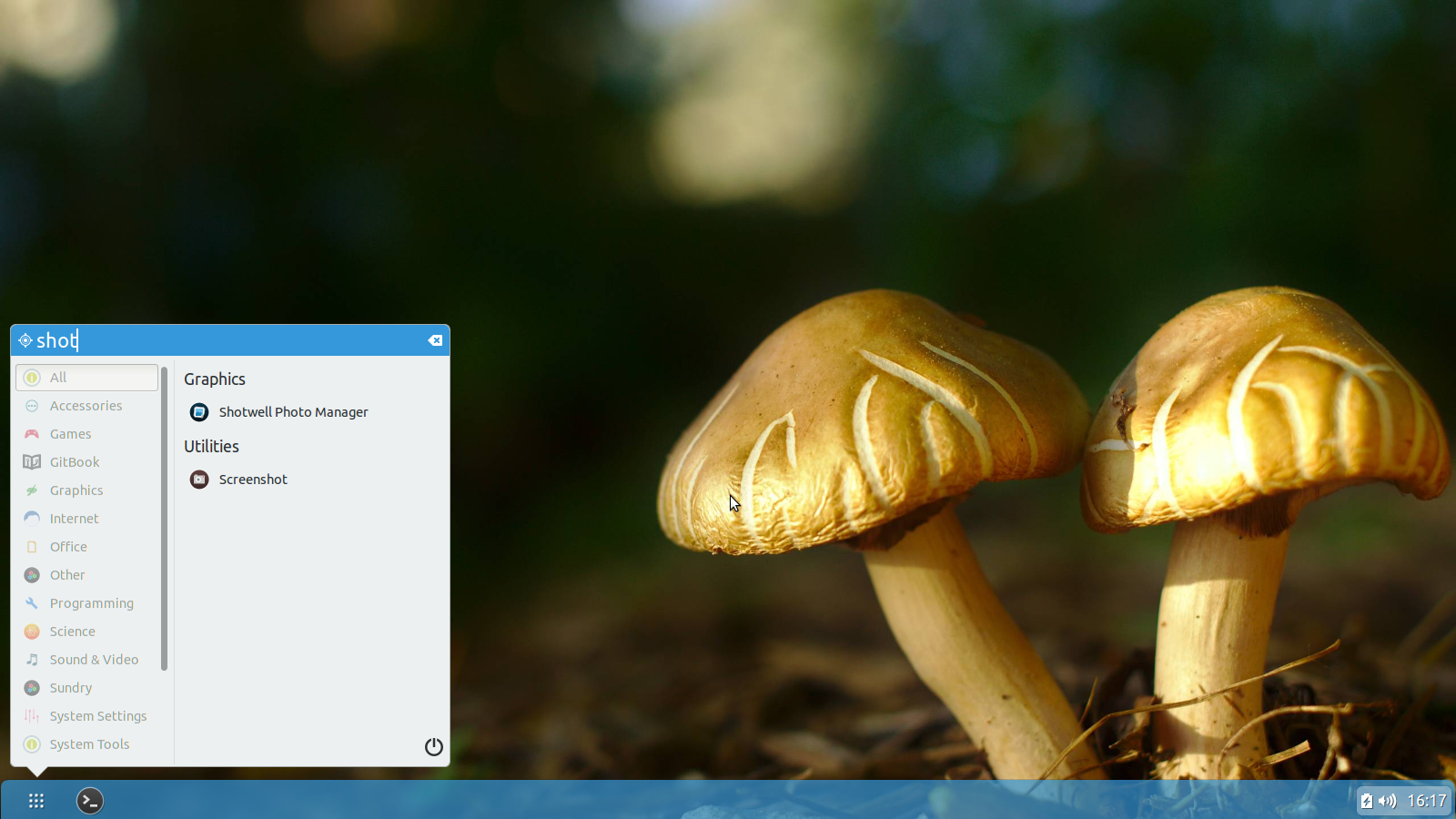1456x819 pixels.
Task: Show the Games category
Action: (86, 434)
